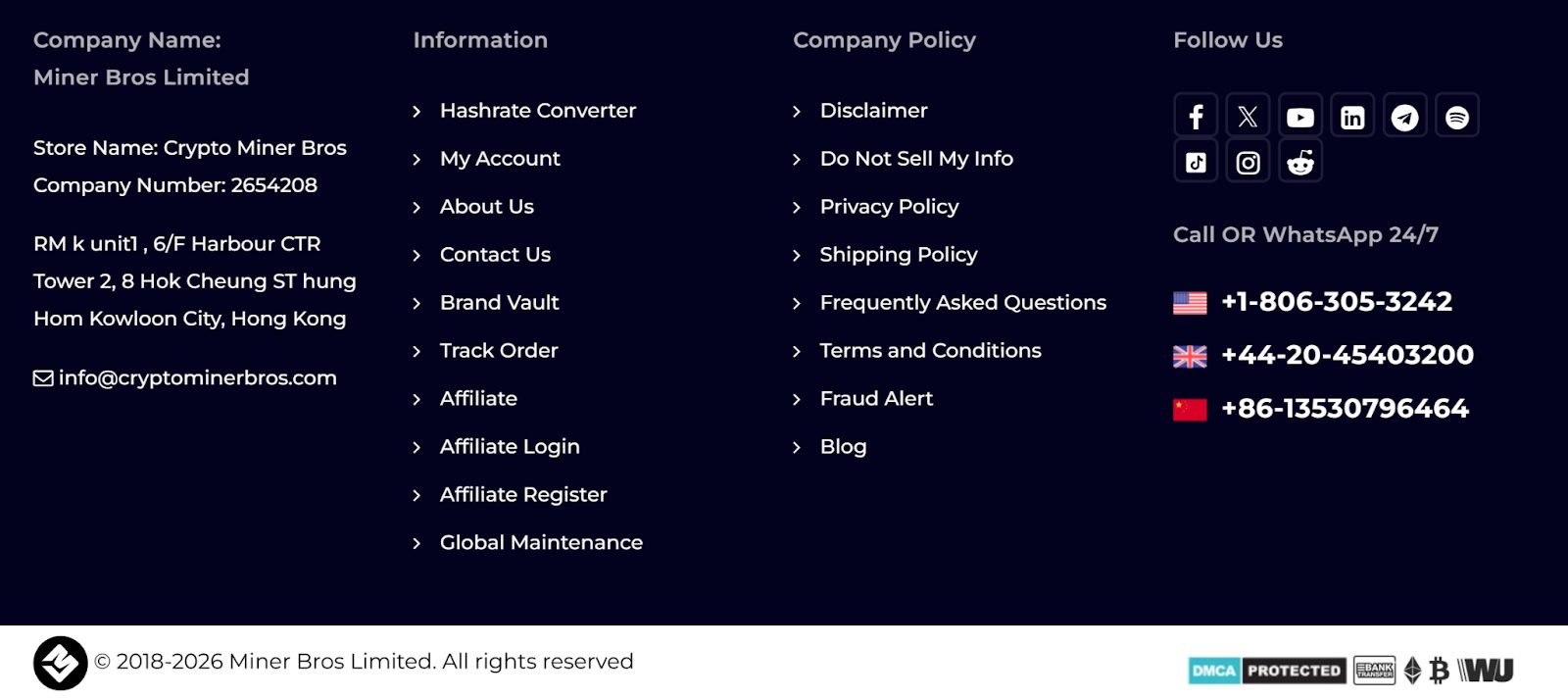The width and height of the screenshot is (1568, 699).
Task: Select the Affiliate Register link
Action: point(522,495)
